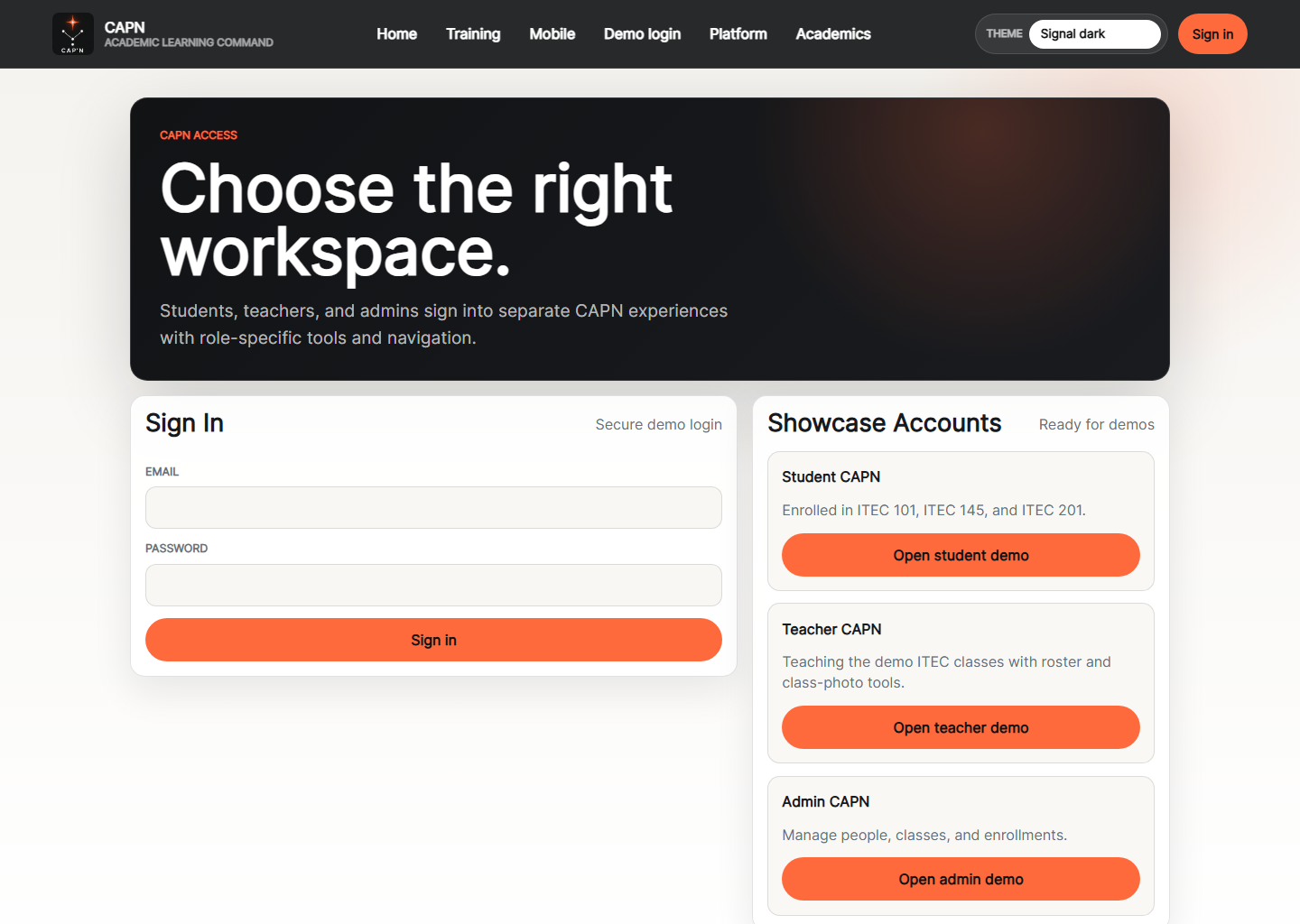Click the 'Admin CAPN' card title

point(825,801)
